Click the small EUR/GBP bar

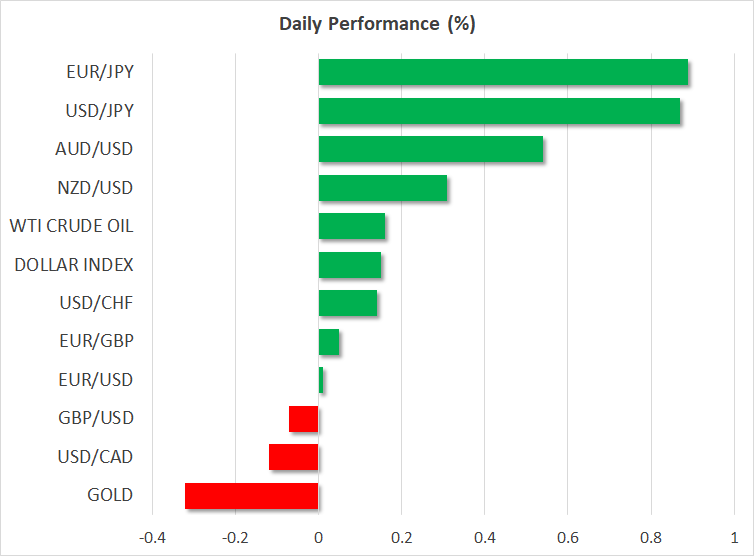pyautogui.click(x=329, y=342)
